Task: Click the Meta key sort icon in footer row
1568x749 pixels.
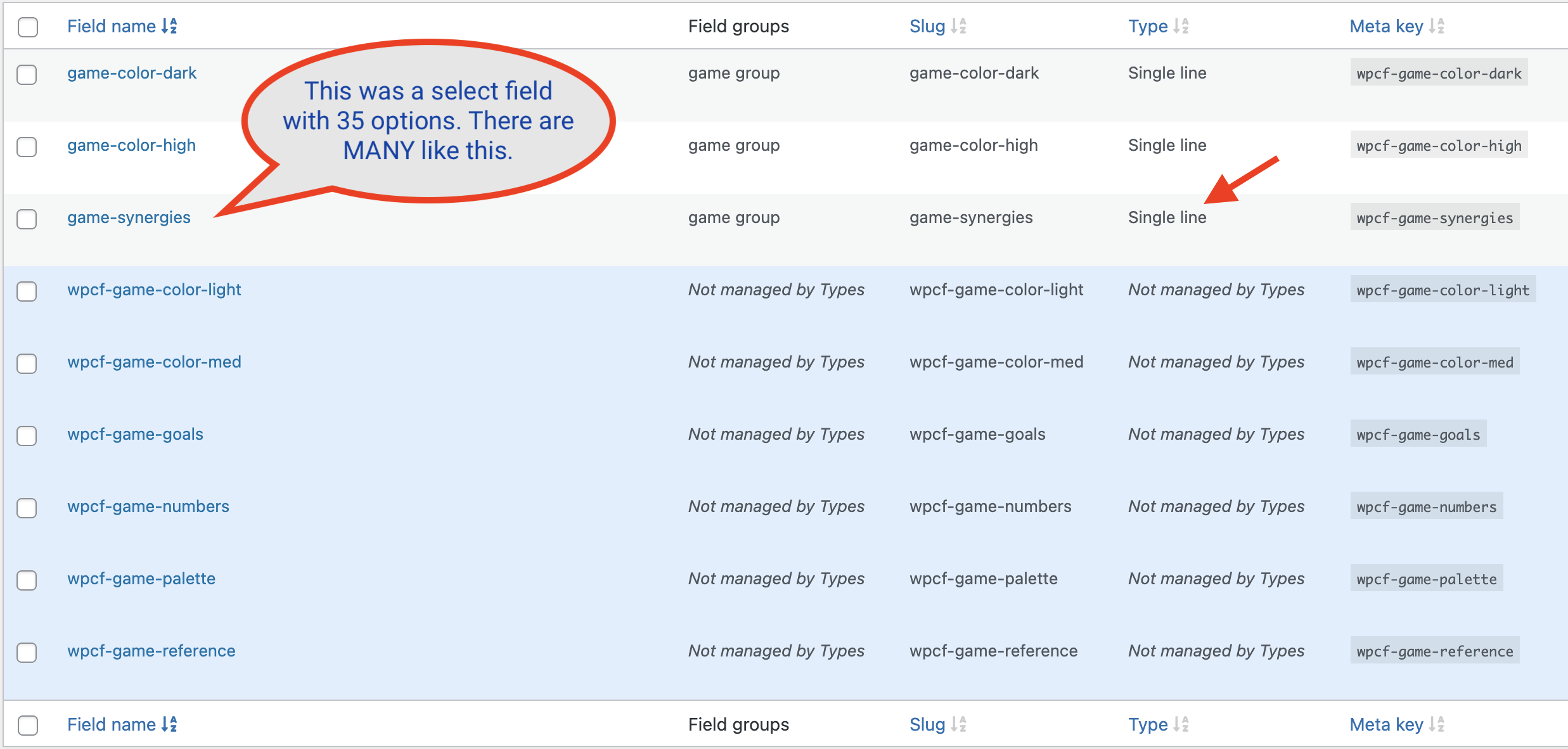Action: (x=1436, y=724)
